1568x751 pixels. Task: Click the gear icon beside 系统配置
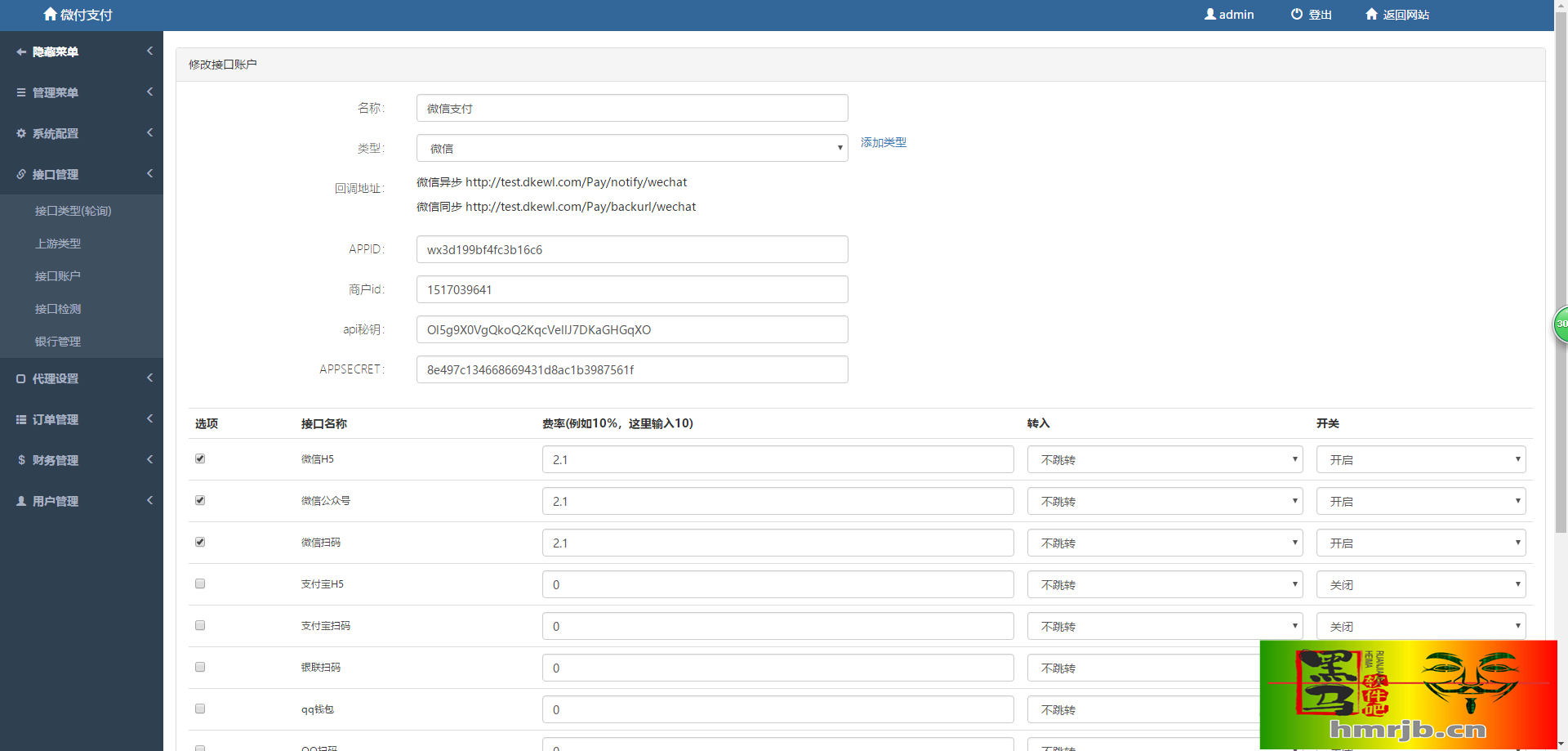coord(21,133)
